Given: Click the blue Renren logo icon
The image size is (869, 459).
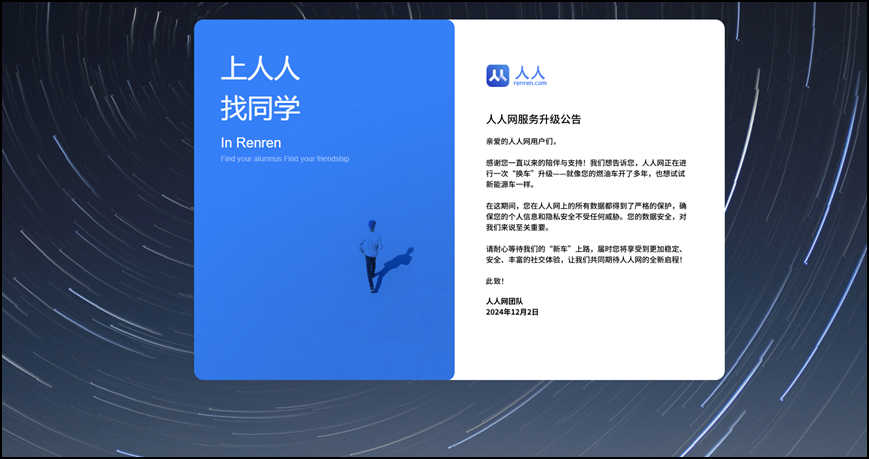Looking at the screenshot, I should 497,76.
